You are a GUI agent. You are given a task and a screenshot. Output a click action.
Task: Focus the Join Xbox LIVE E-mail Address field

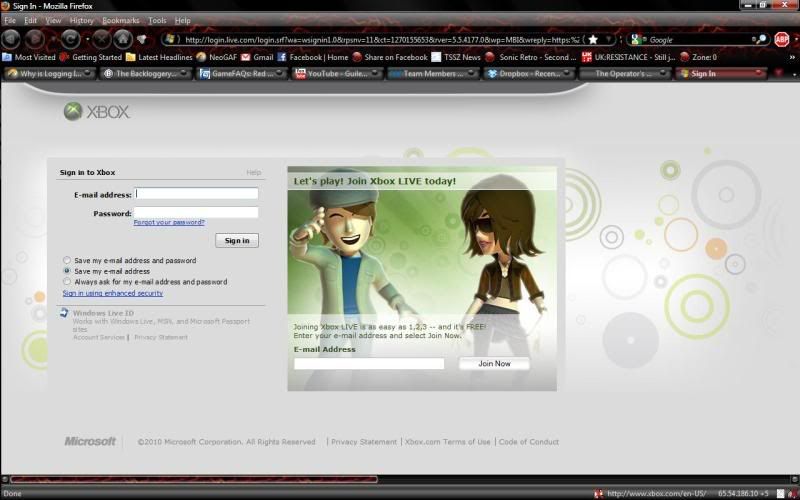click(x=369, y=363)
